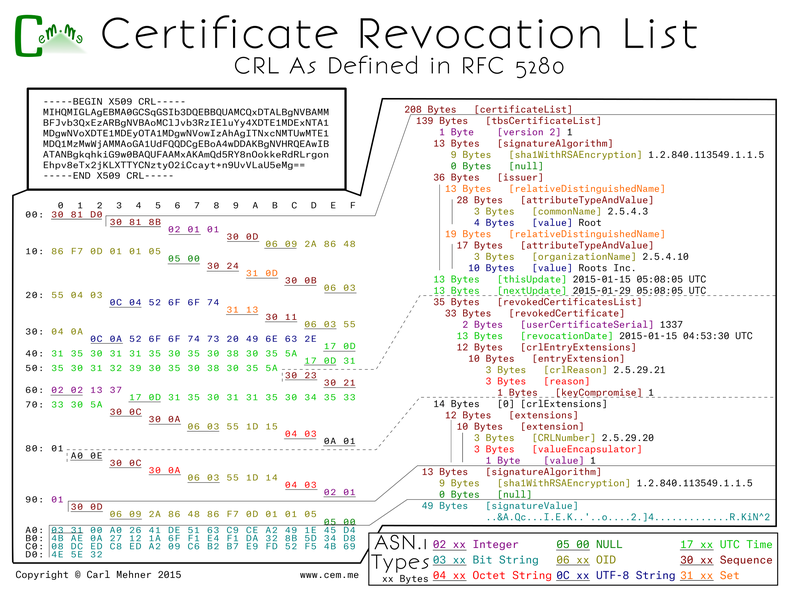Click the [signatureValue] field label
This screenshot has height=599, width=799.
point(531,506)
